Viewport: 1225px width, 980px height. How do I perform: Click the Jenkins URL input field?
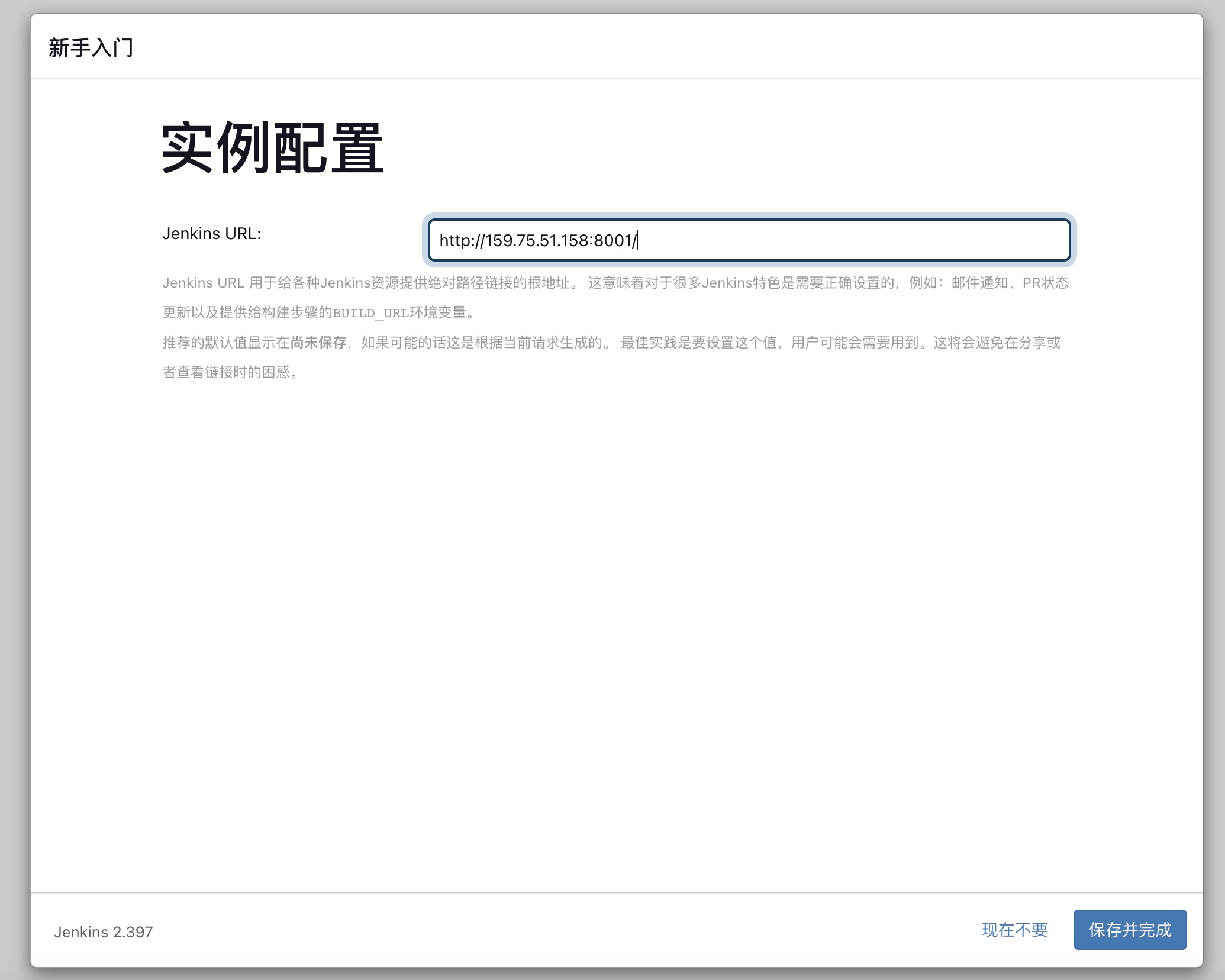[x=749, y=240]
